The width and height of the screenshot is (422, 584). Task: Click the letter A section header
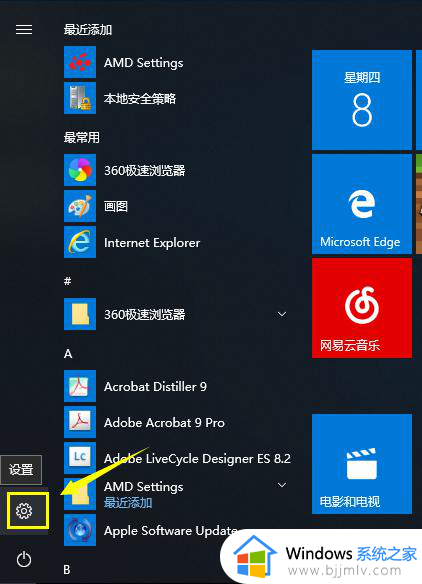[x=68, y=353]
